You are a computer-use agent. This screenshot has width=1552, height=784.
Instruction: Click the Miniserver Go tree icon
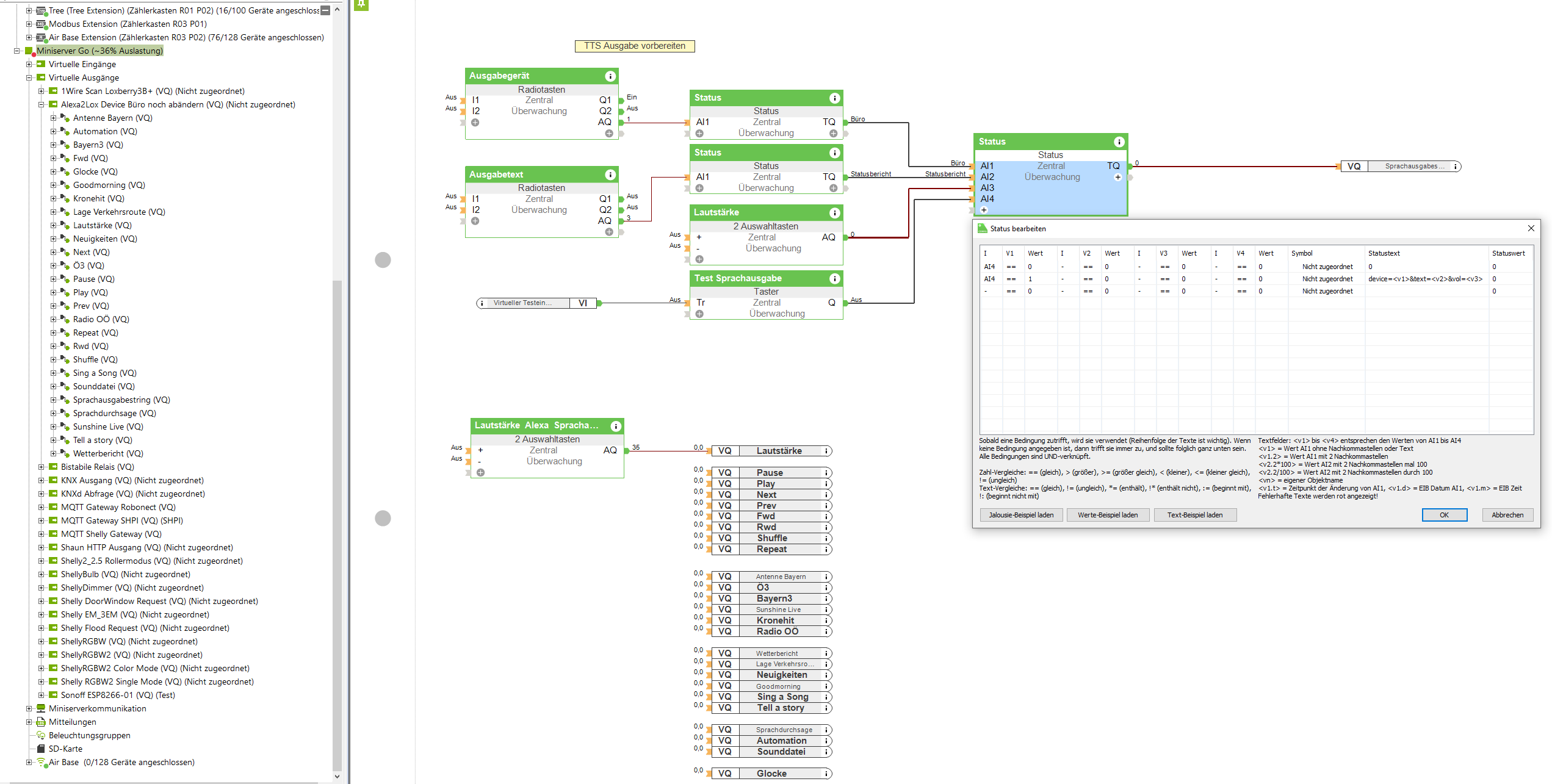(29, 51)
